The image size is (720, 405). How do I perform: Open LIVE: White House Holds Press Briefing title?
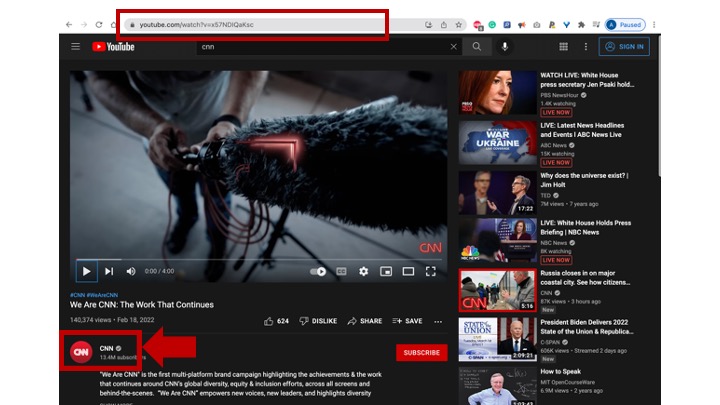coord(585,228)
